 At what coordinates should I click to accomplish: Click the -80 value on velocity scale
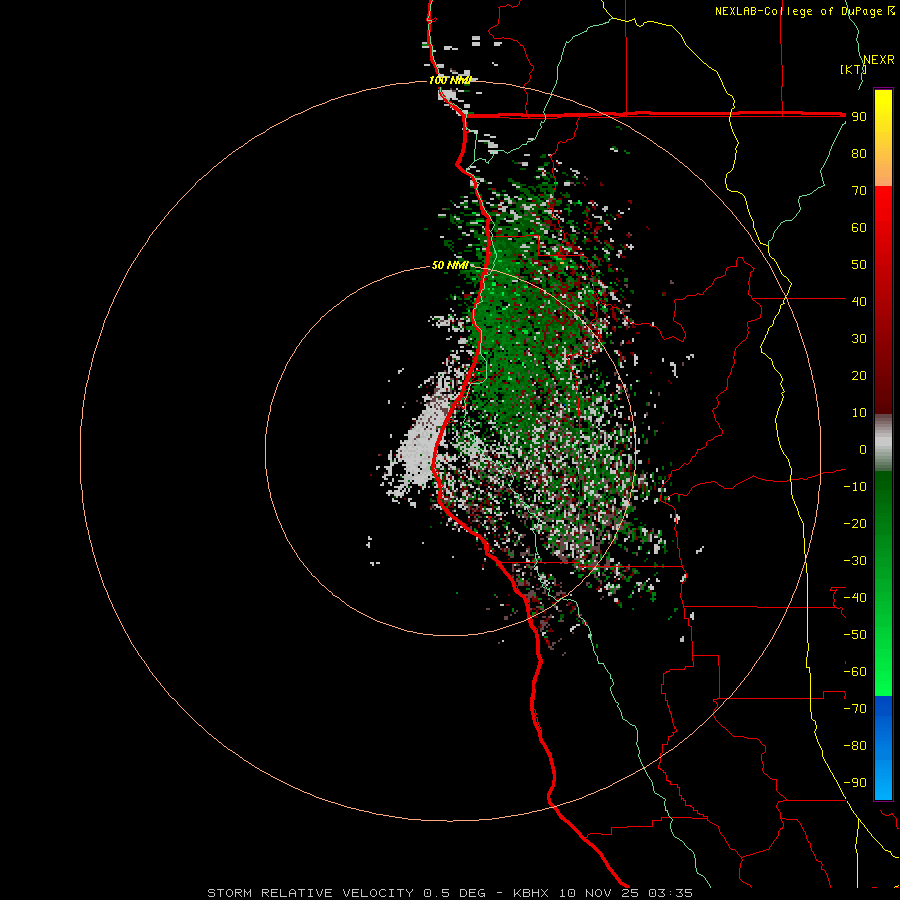855,746
